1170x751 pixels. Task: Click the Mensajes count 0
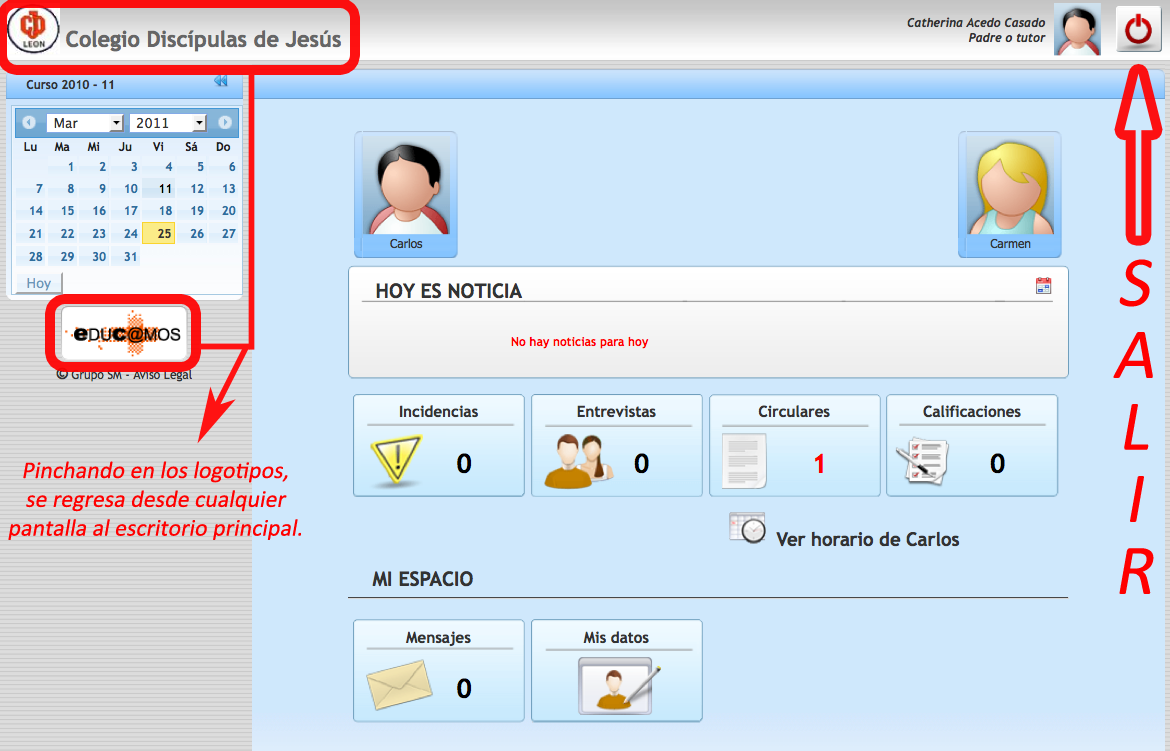coord(464,688)
